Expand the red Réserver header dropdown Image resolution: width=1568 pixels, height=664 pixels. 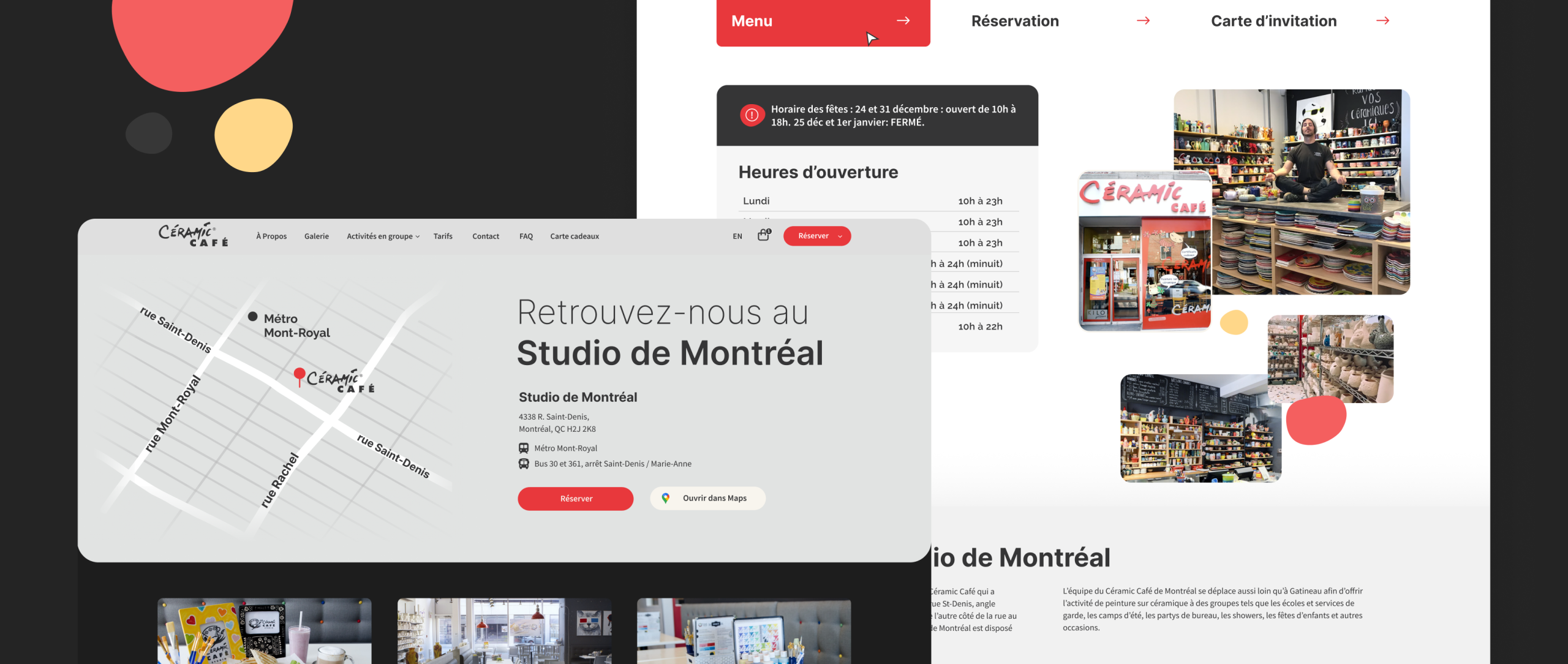point(840,236)
